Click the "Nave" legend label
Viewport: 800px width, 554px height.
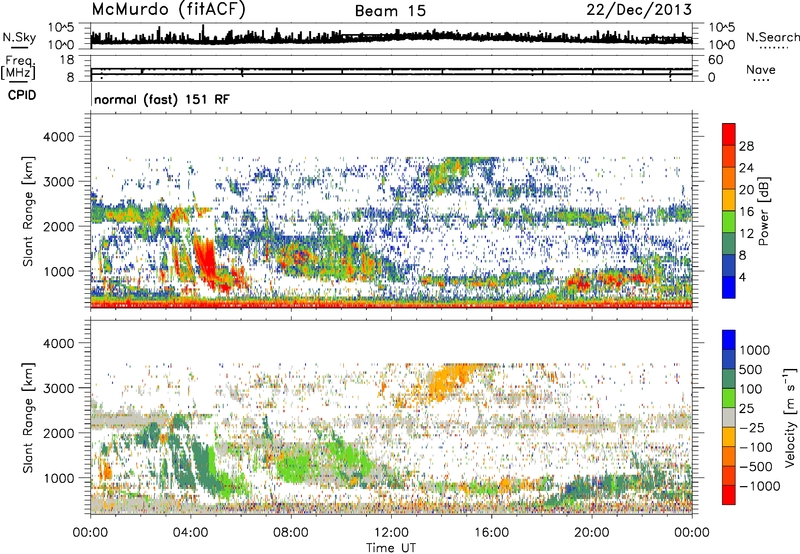click(x=761, y=69)
